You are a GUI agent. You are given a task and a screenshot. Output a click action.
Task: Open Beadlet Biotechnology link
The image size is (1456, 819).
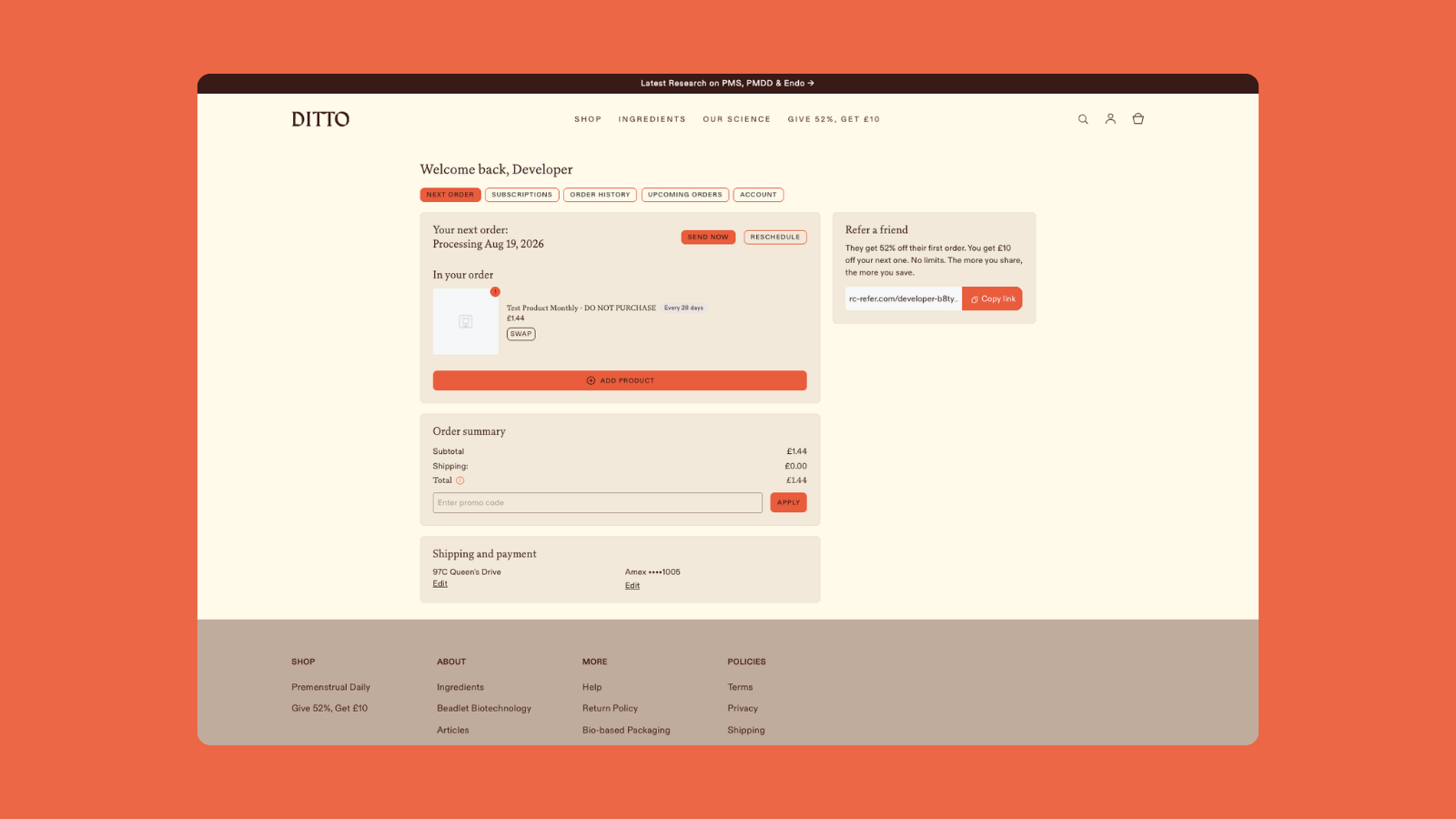pos(484,708)
